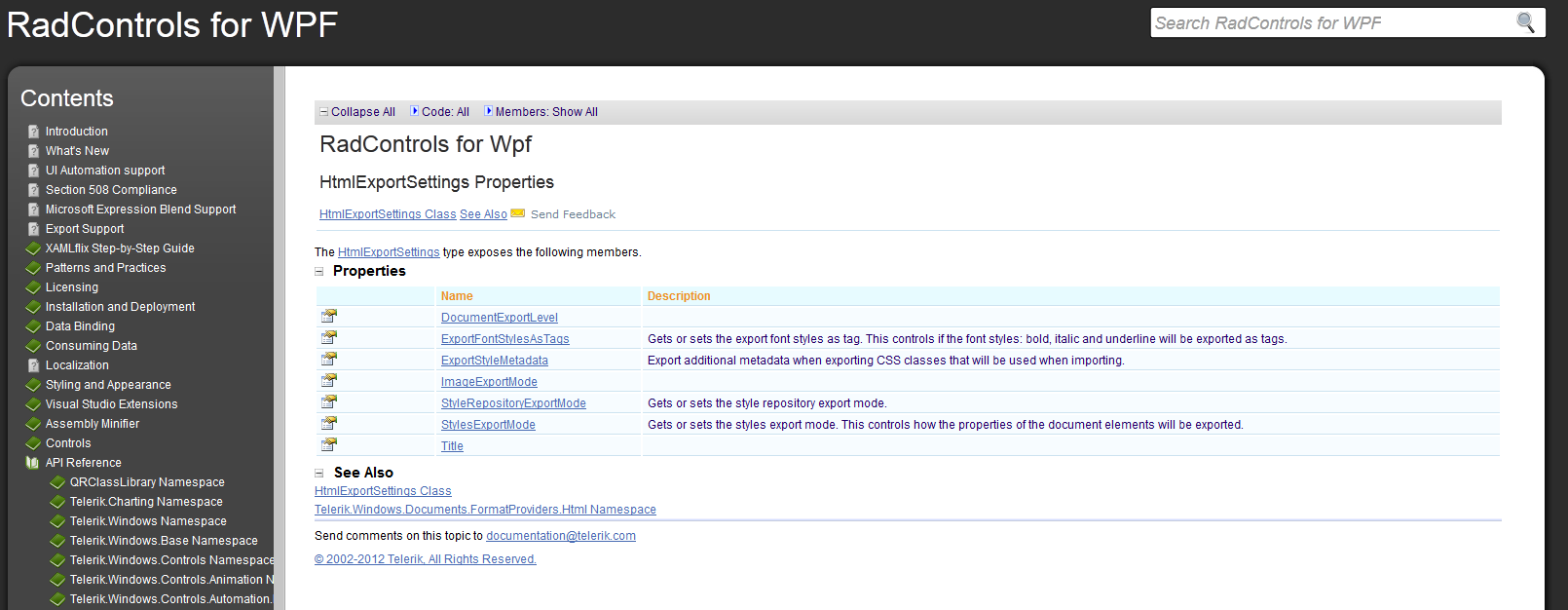Screen dimensions: 1568x610
Task: Open Telerik.Windows Namespace in Contents
Action: click(148, 521)
